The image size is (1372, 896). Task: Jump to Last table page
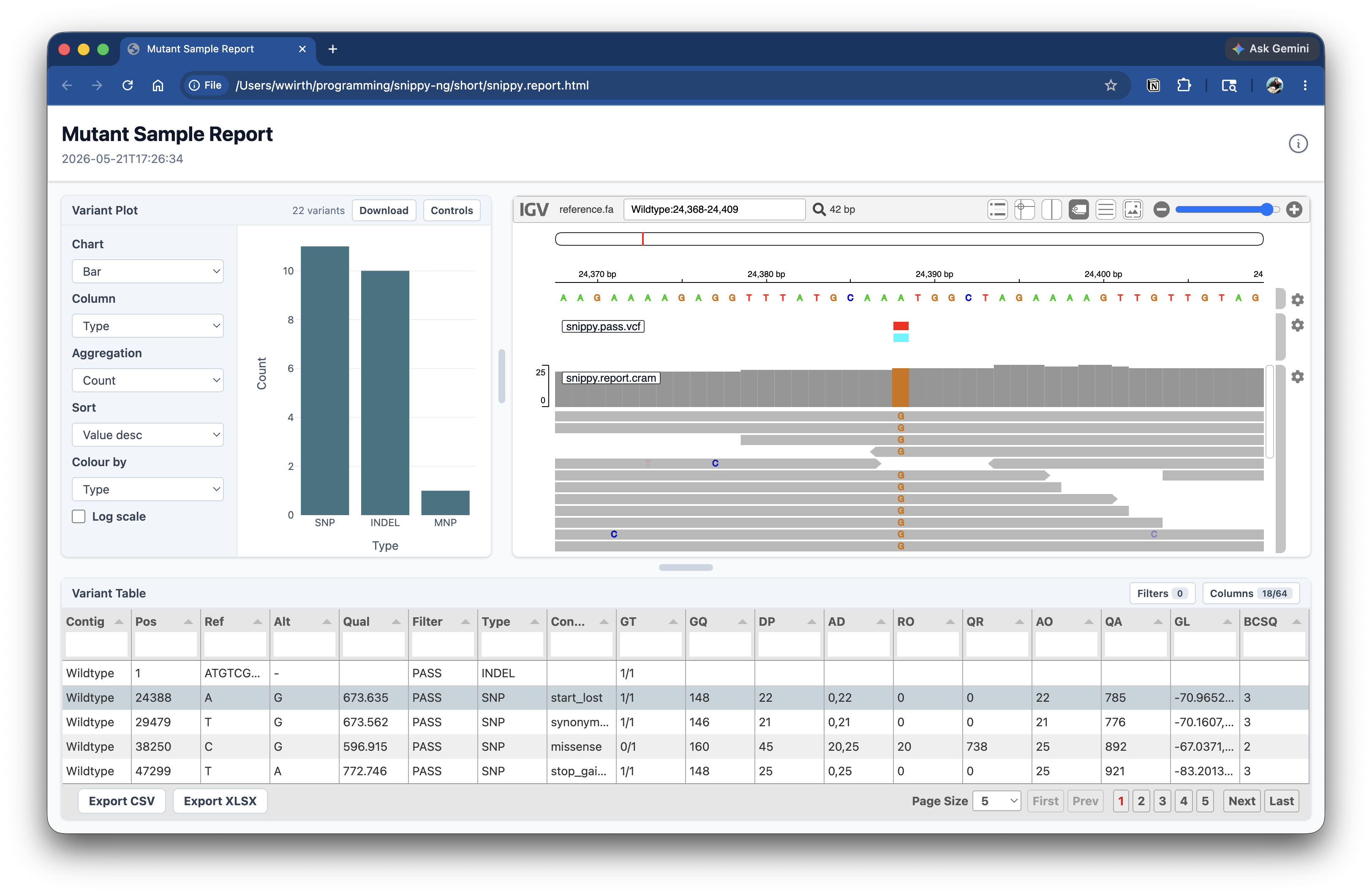(x=1281, y=801)
